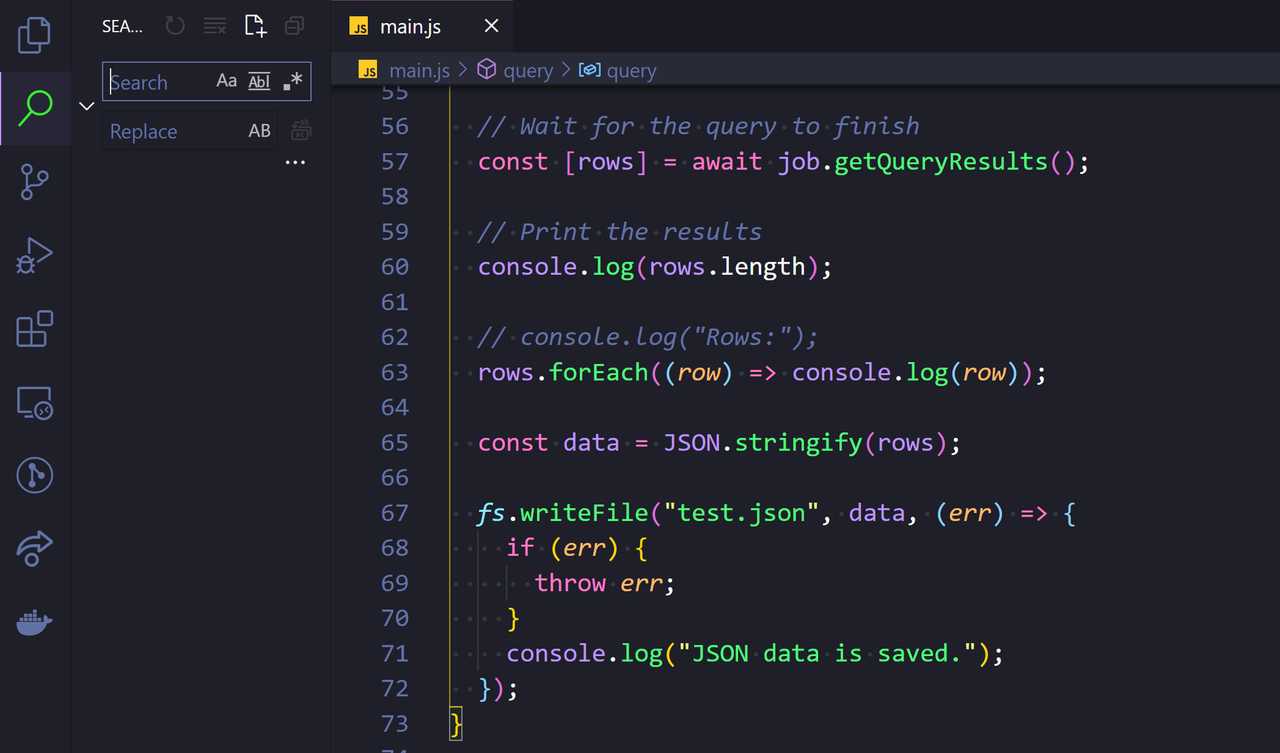The image size is (1280, 753).
Task: Click line number 71 in gutter
Action: pyautogui.click(x=395, y=653)
